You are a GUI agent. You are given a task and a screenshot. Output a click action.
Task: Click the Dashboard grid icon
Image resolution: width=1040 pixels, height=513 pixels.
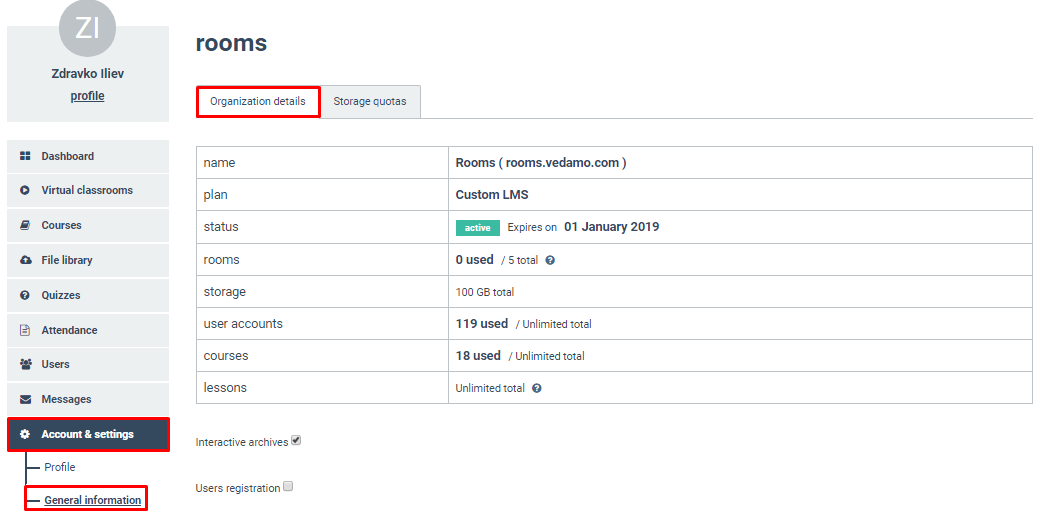pyautogui.click(x=25, y=156)
